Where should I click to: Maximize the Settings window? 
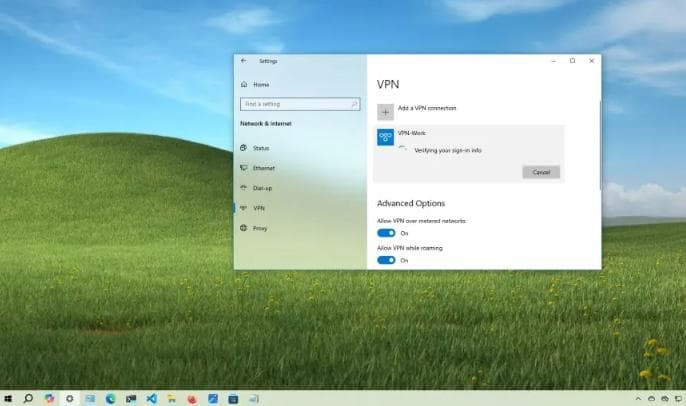pyautogui.click(x=572, y=61)
